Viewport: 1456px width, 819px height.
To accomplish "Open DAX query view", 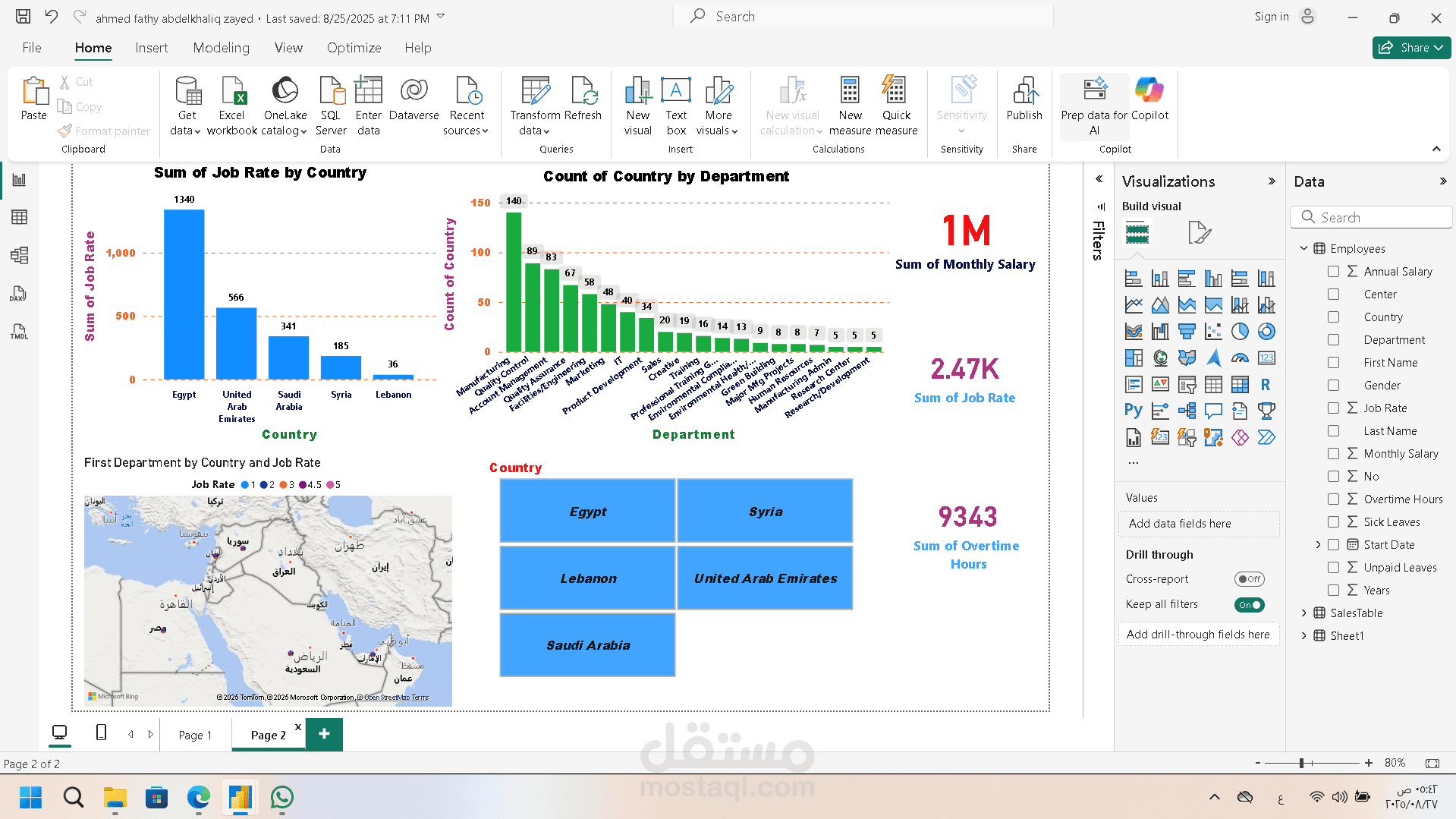I will [20, 294].
